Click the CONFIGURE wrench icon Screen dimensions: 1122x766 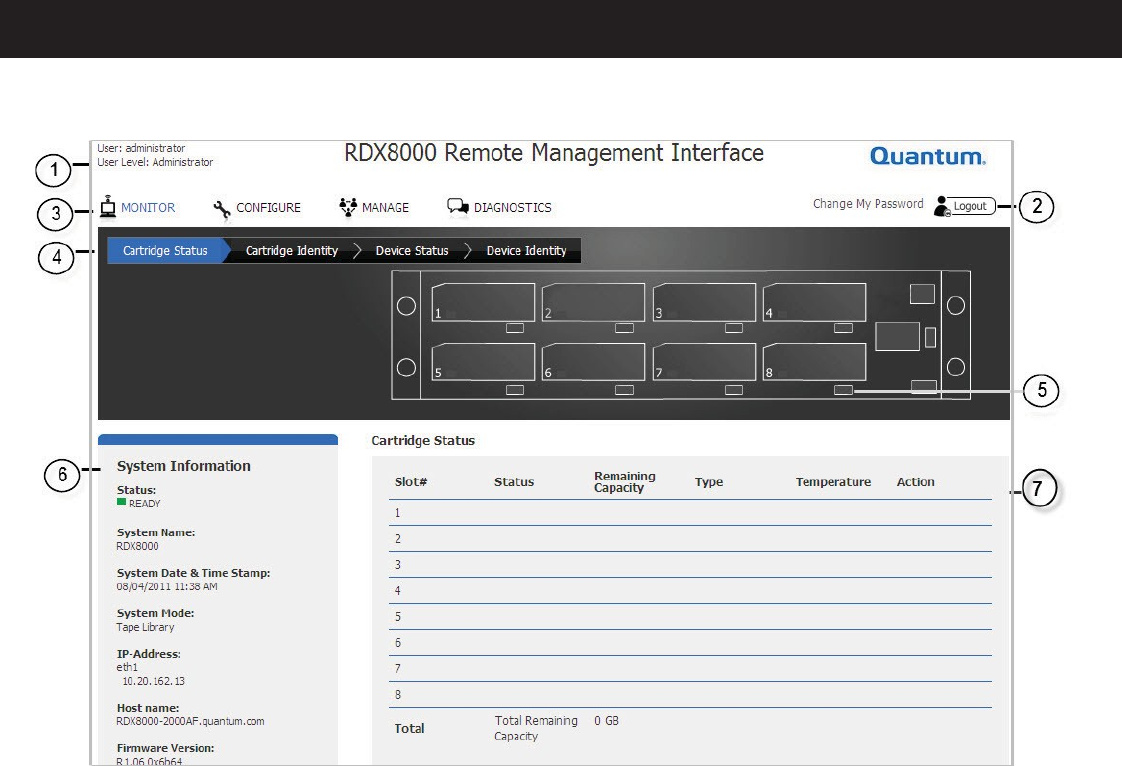pos(222,208)
